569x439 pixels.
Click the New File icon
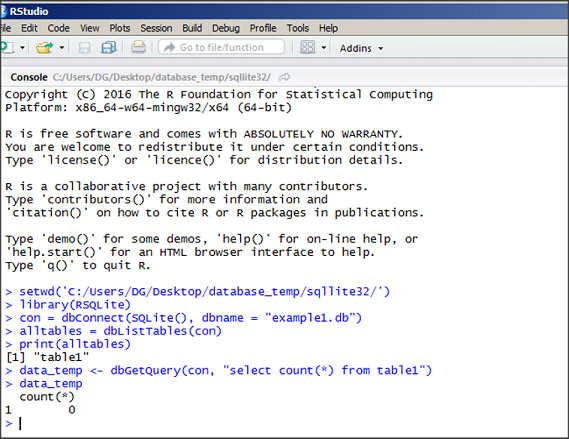point(7,48)
